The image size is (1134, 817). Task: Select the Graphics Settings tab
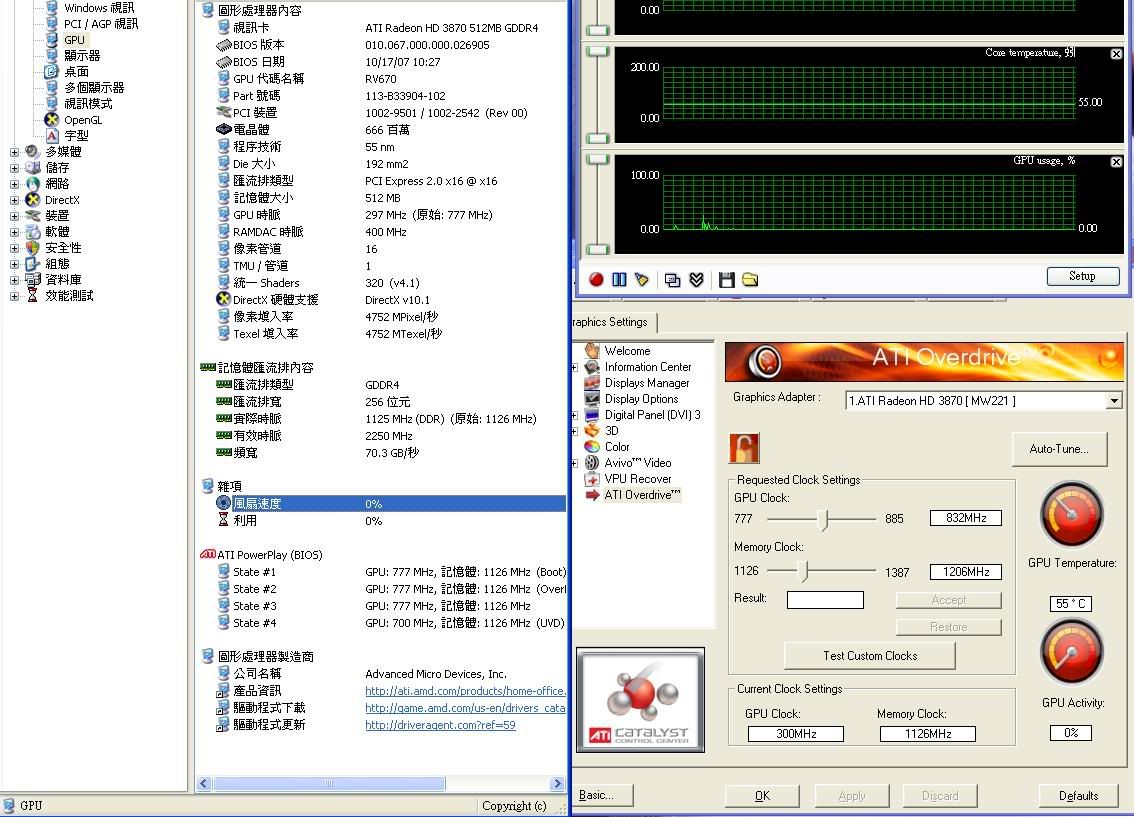[609, 322]
